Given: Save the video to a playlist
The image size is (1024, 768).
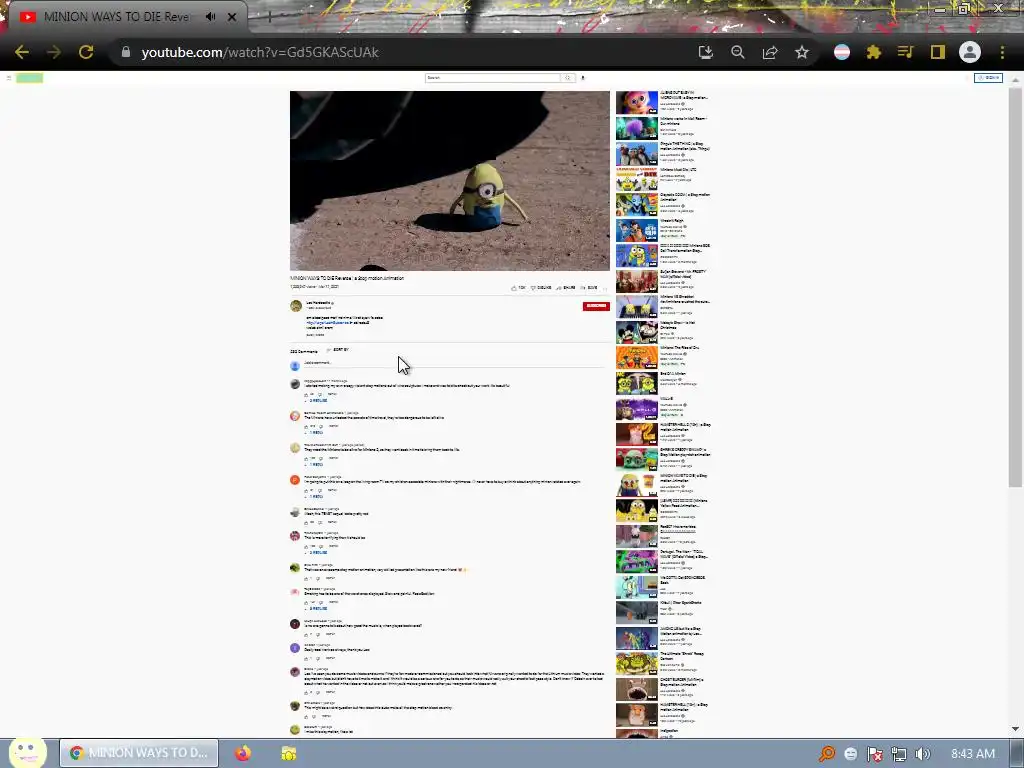Looking at the screenshot, I should (x=589, y=287).
